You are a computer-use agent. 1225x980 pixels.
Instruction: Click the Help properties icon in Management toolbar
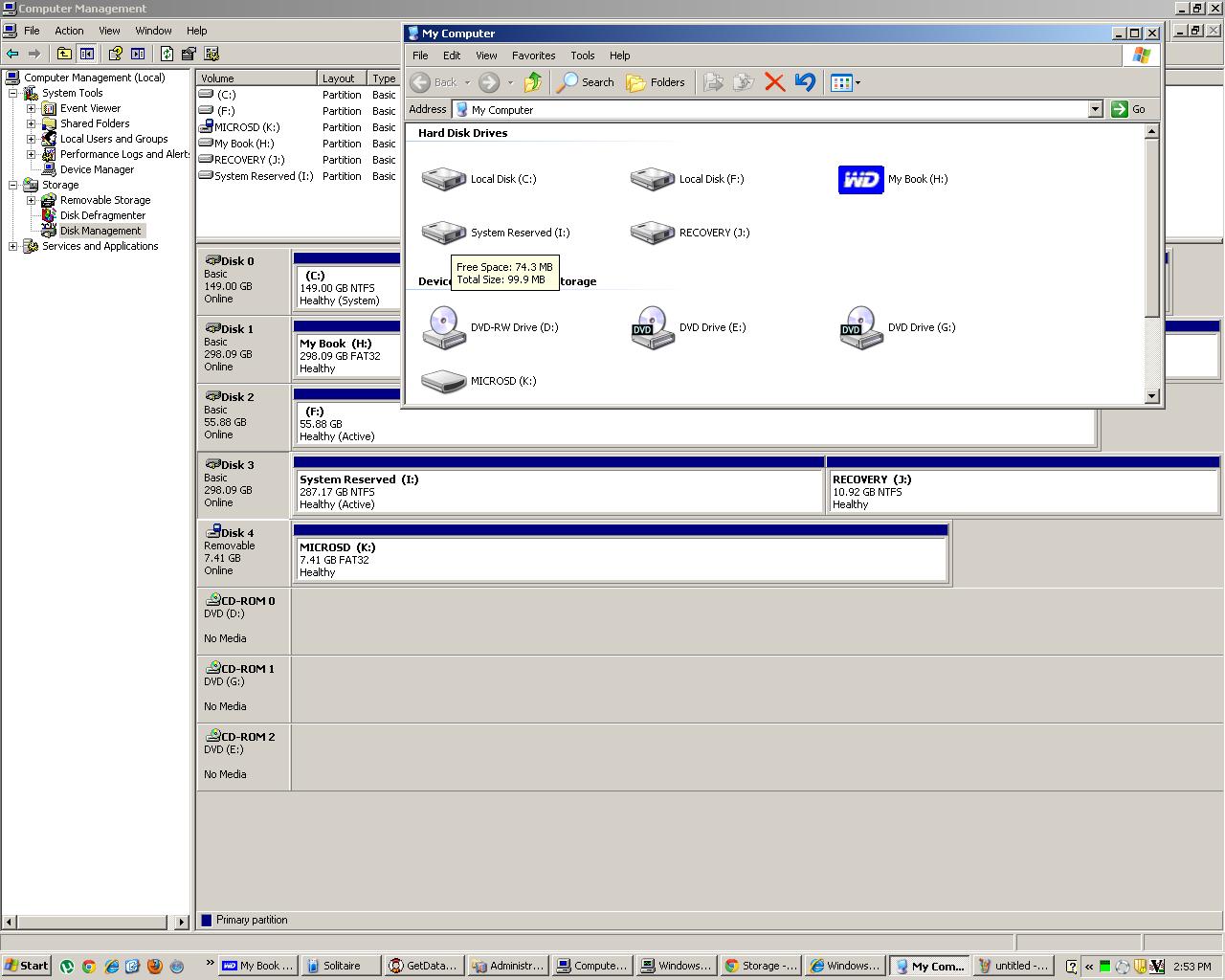(x=115, y=54)
